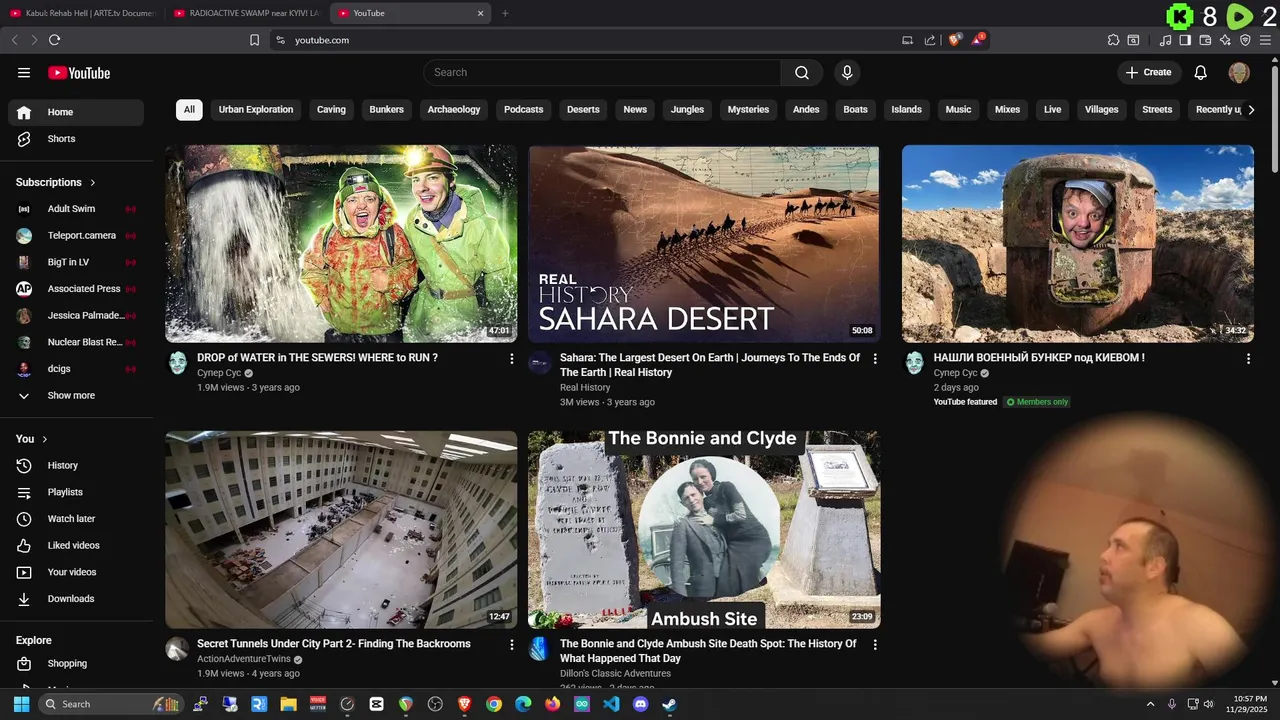This screenshot has width=1280, height=720.
Task: Select the Urban Exploration chip
Action: pyautogui.click(x=256, y=109)
